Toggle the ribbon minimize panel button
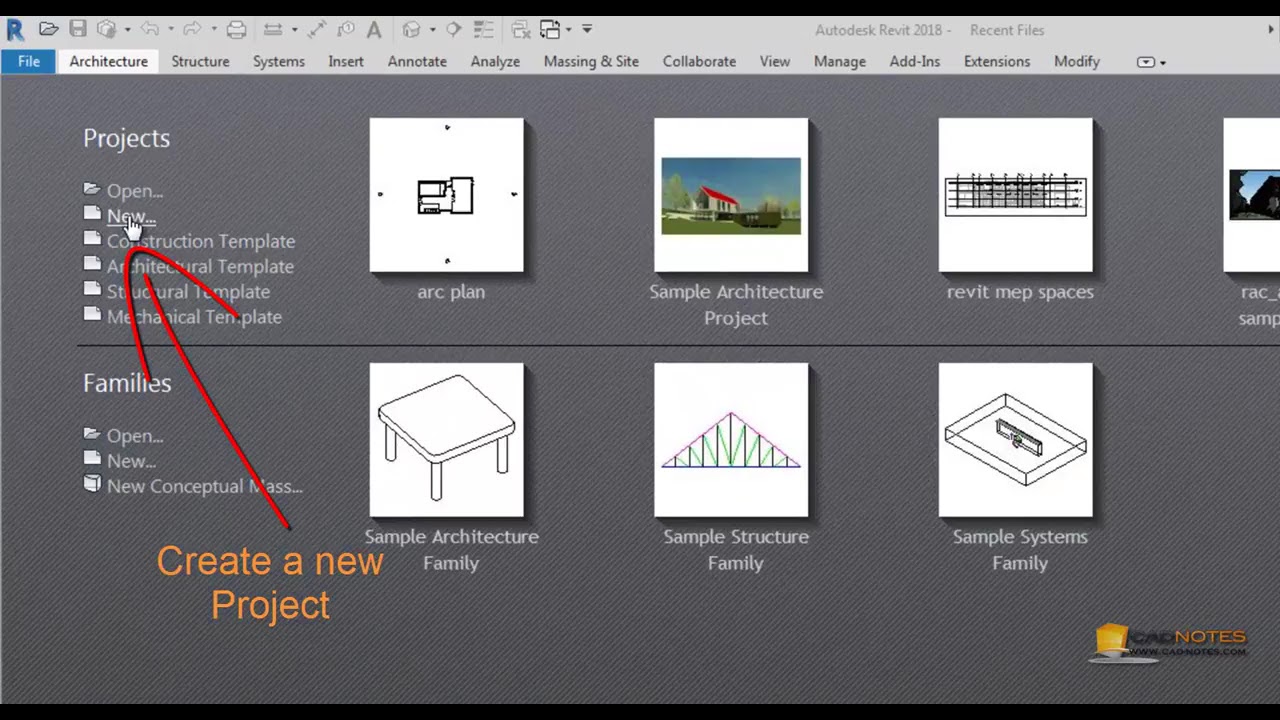The image size is (1280, 720). point(1146,62)
